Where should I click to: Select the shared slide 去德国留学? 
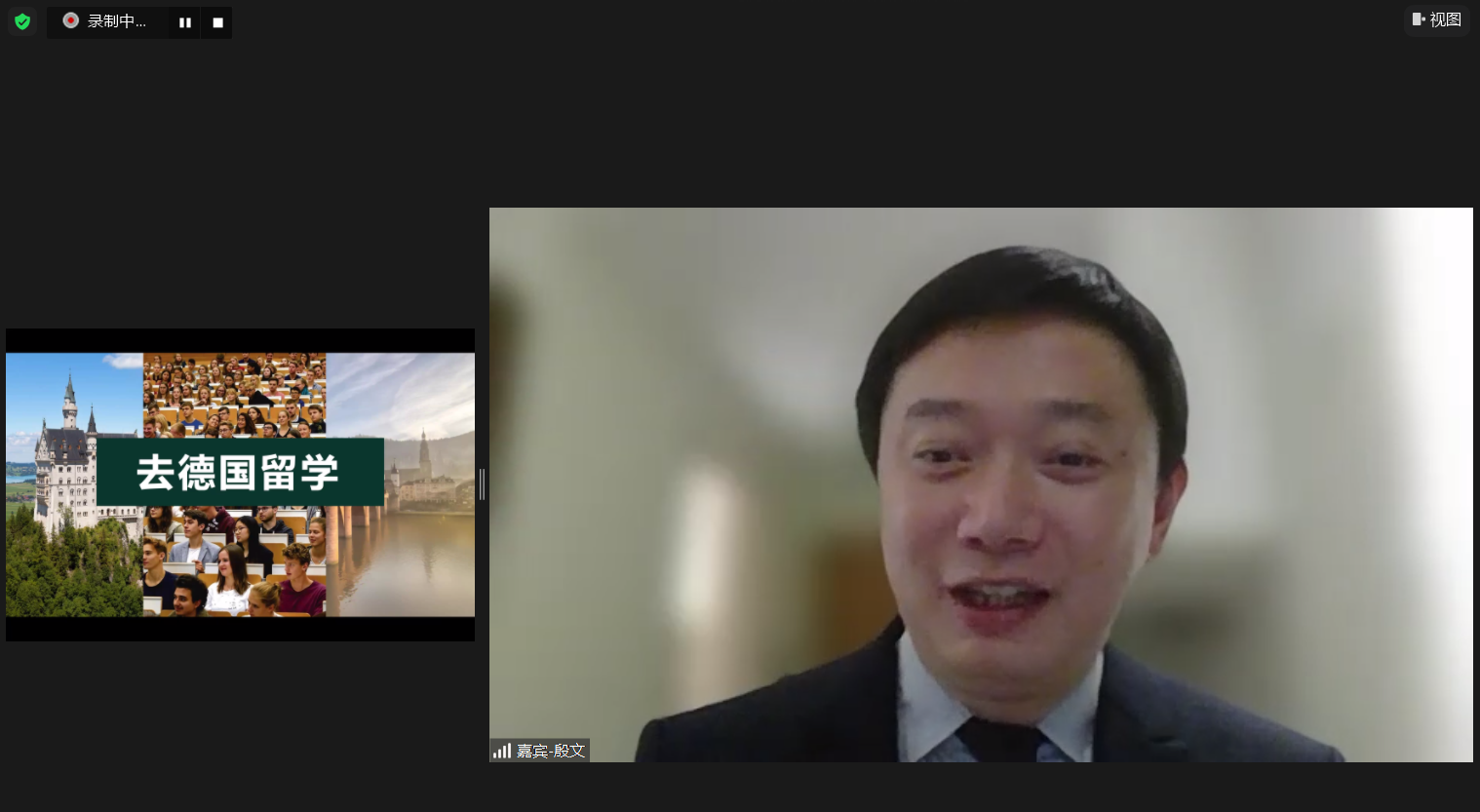tap(240, 484)
